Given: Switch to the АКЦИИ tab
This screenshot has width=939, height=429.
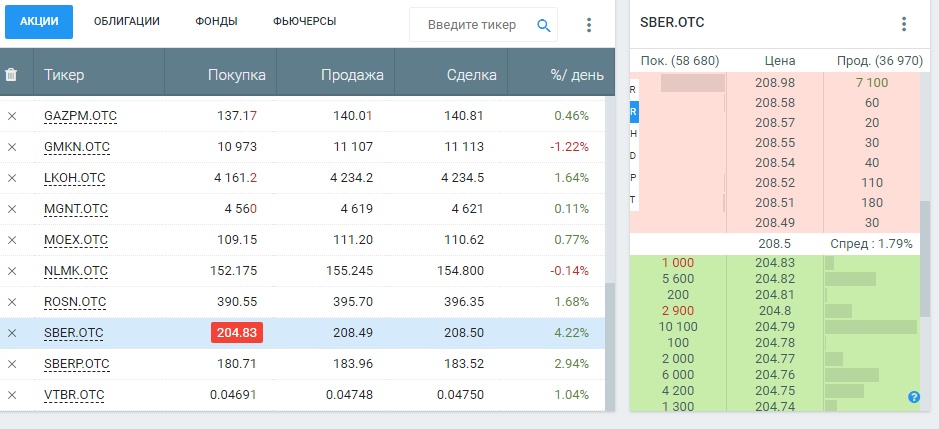Looking at the screenshot, I should 39,22.
